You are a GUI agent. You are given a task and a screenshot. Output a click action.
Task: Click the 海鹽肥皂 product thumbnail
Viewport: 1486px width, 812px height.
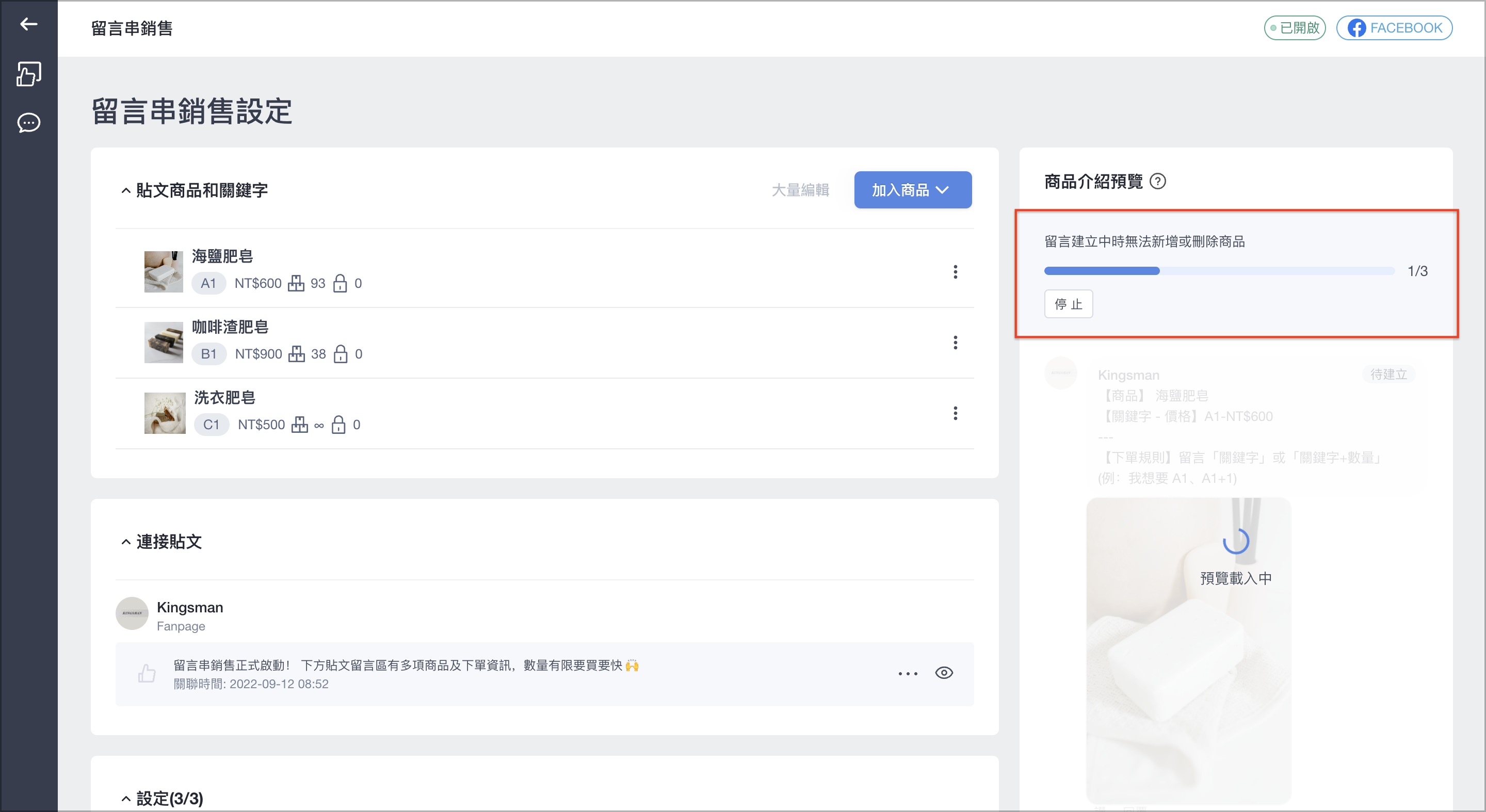click(x=164, y=272)
